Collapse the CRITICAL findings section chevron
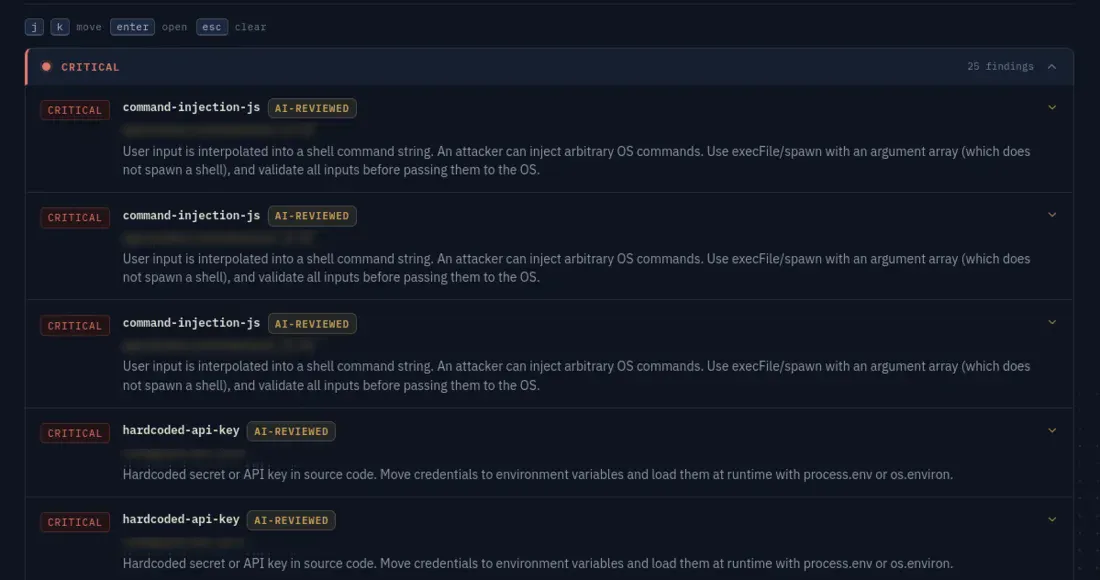 tap(1052, 67)
